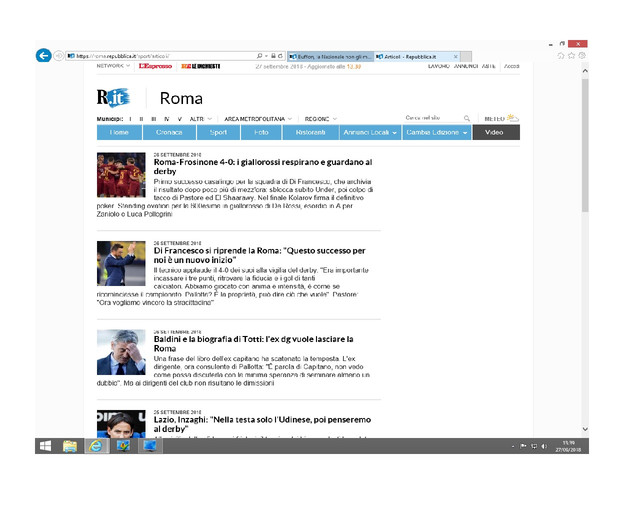Image resolution: width=640 pixels, height=512 pixels.
Task: Open the Ristoranti navigation tab
Action: (311, 132)
